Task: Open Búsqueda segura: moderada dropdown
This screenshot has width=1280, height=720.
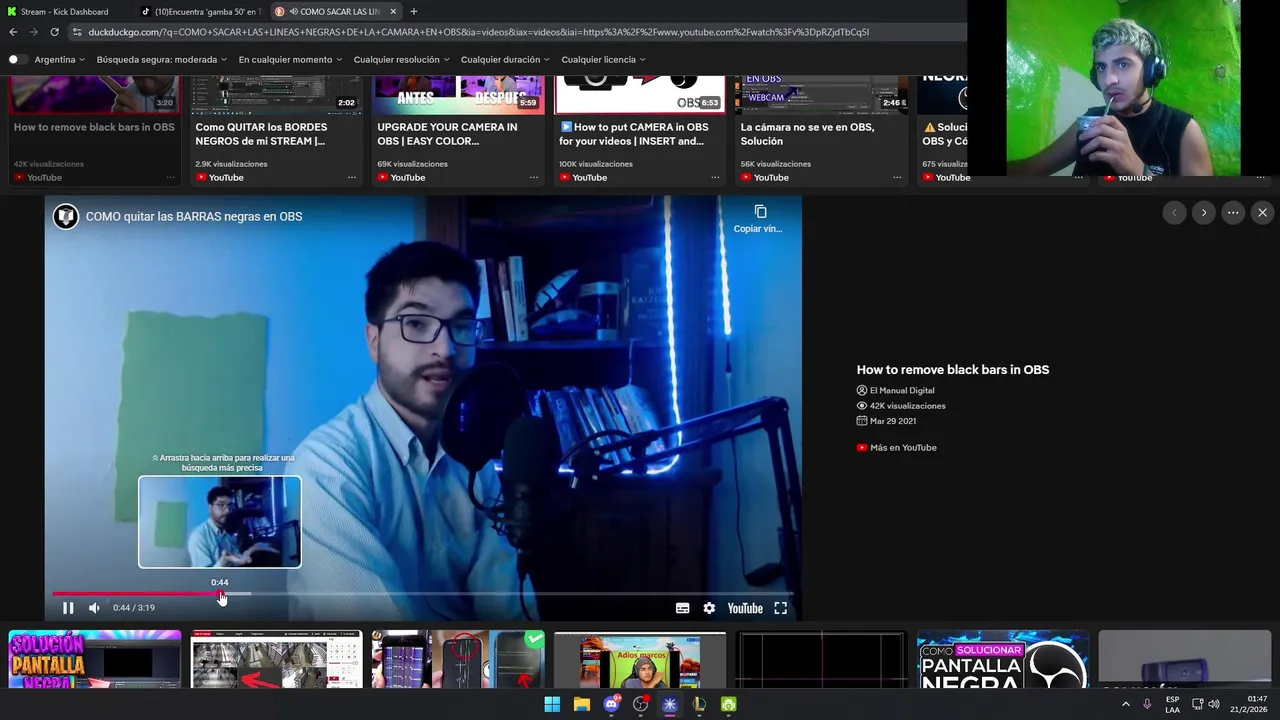Action: [162, 60]
